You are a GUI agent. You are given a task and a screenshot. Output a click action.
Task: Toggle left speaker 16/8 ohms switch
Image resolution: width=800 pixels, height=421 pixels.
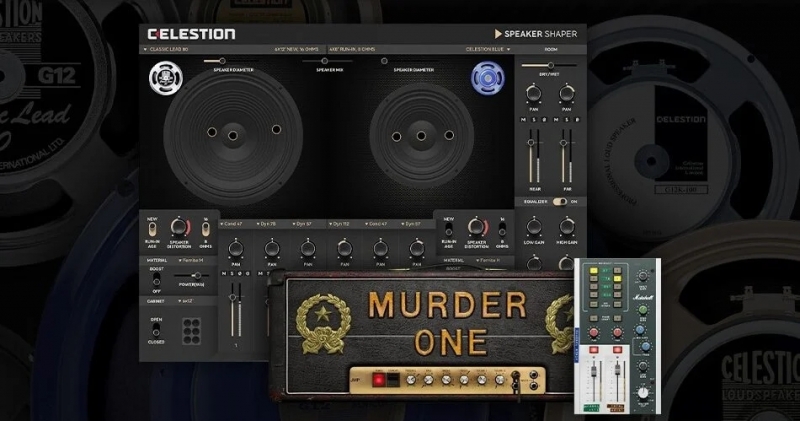(206, 230)
